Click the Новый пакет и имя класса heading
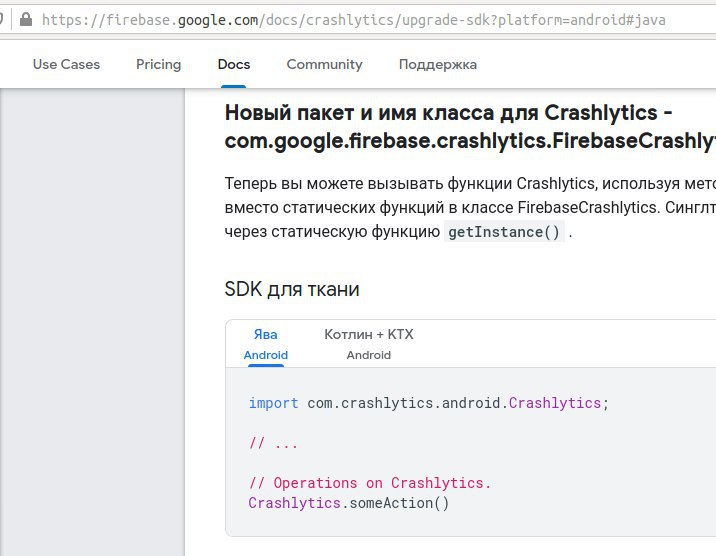 [470, 126]
